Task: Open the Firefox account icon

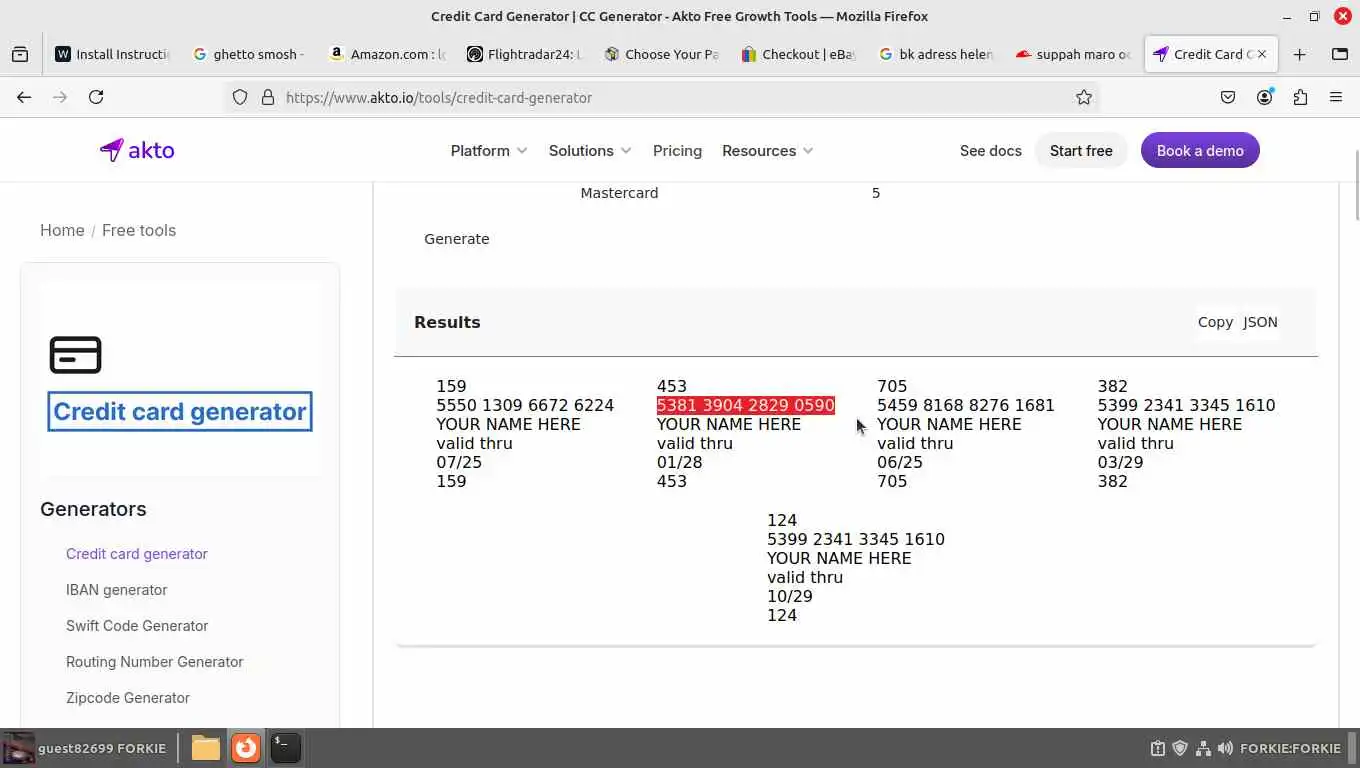Action: pos(1265,97)
